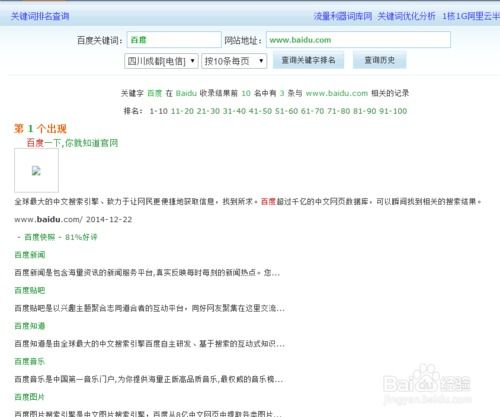Select ranking range 51-60
The image size is (500, 417).
pyautogui.click(x=286, y=111)
